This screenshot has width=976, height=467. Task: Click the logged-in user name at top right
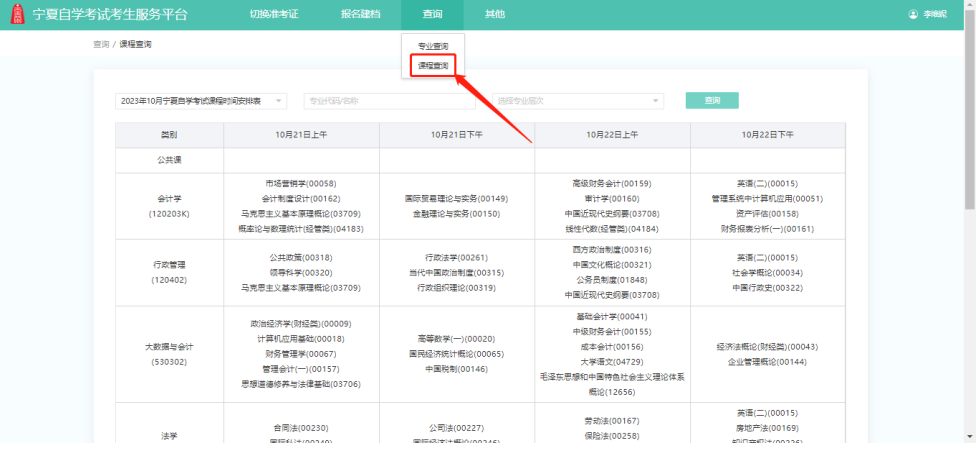click(x=935, y=14)
